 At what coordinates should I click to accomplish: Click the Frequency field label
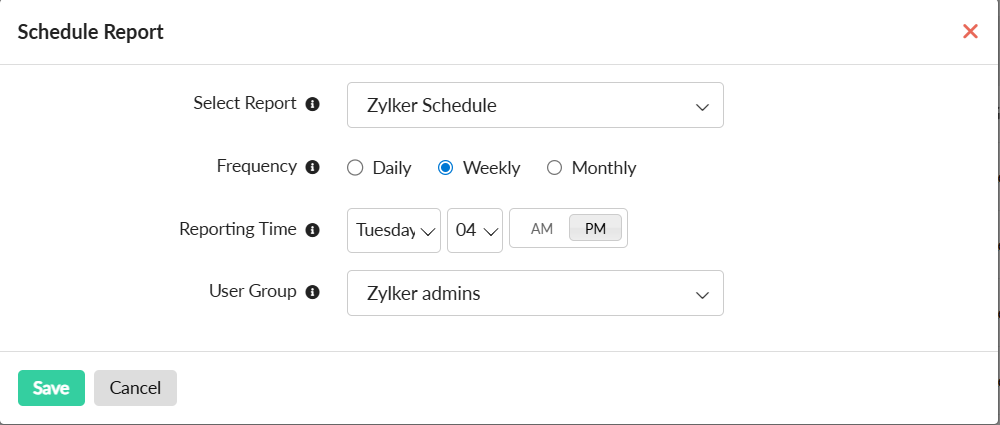point(257,166)
